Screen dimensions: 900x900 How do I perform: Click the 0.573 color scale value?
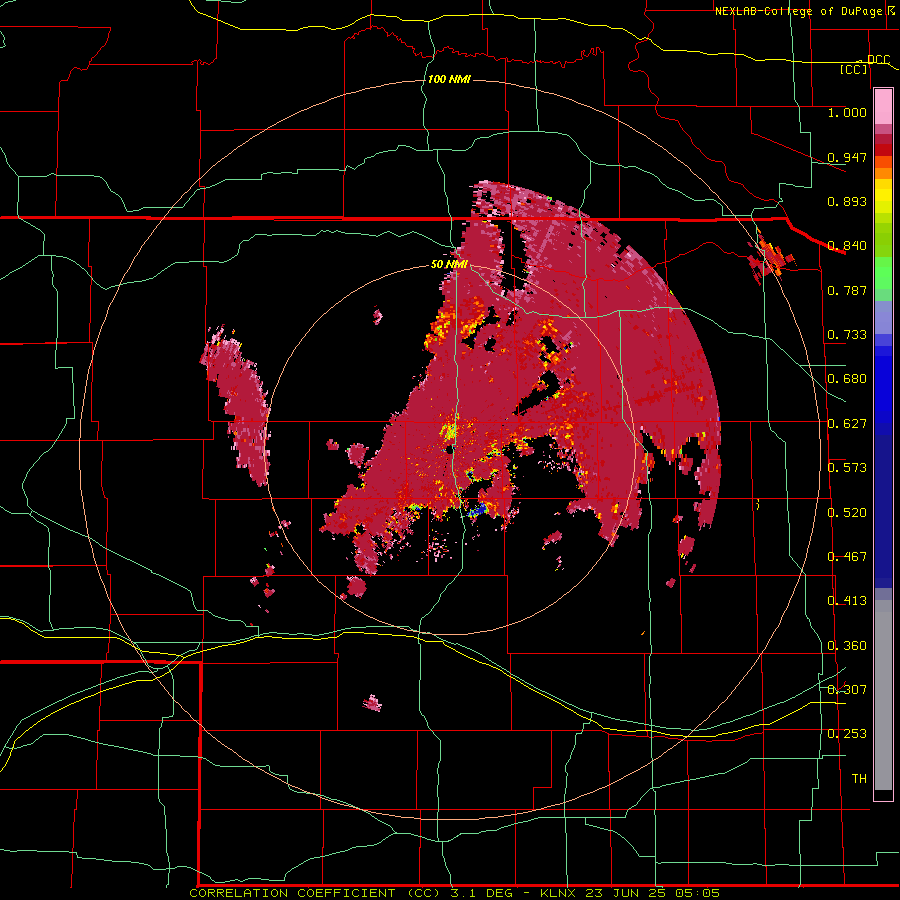(x=847, y=468)
